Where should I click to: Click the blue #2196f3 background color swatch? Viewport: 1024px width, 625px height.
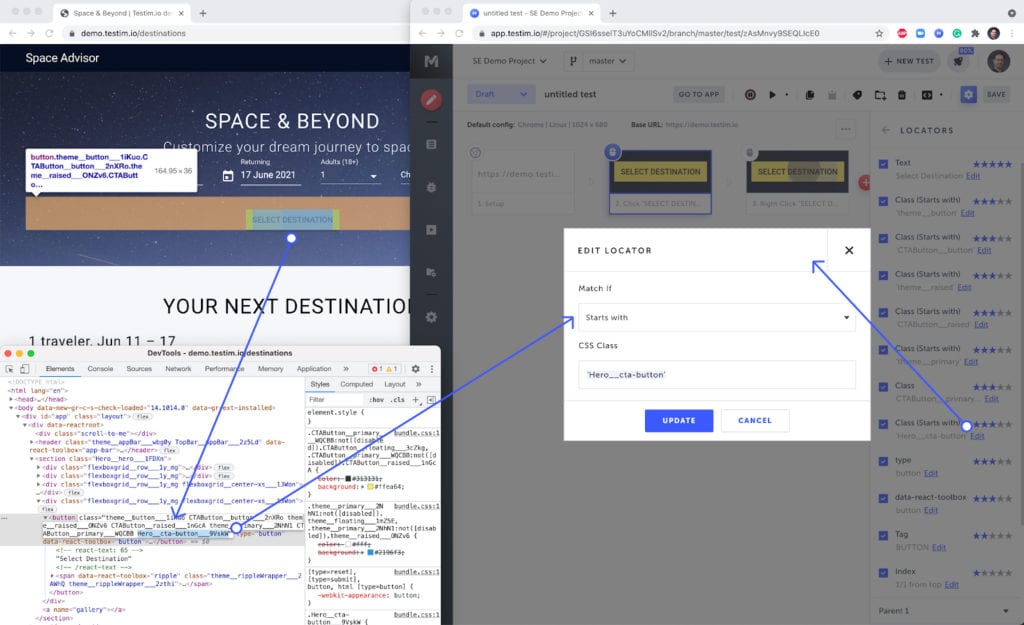[x=370, y=553]
